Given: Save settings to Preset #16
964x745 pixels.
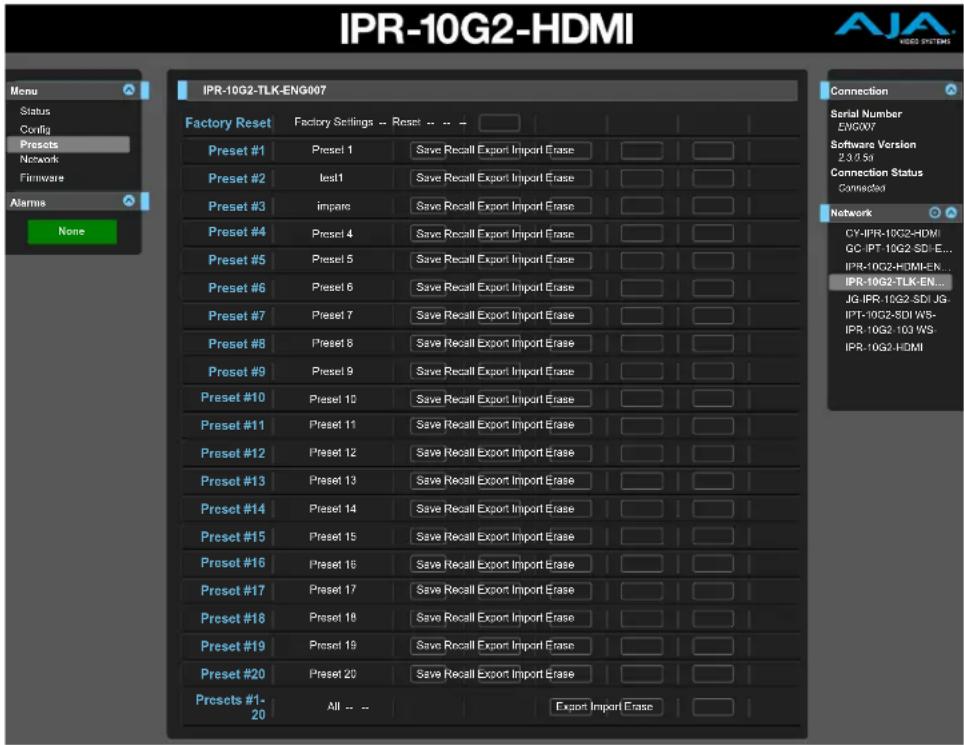Looking at the screenshot, I should [x=429, y=564].
